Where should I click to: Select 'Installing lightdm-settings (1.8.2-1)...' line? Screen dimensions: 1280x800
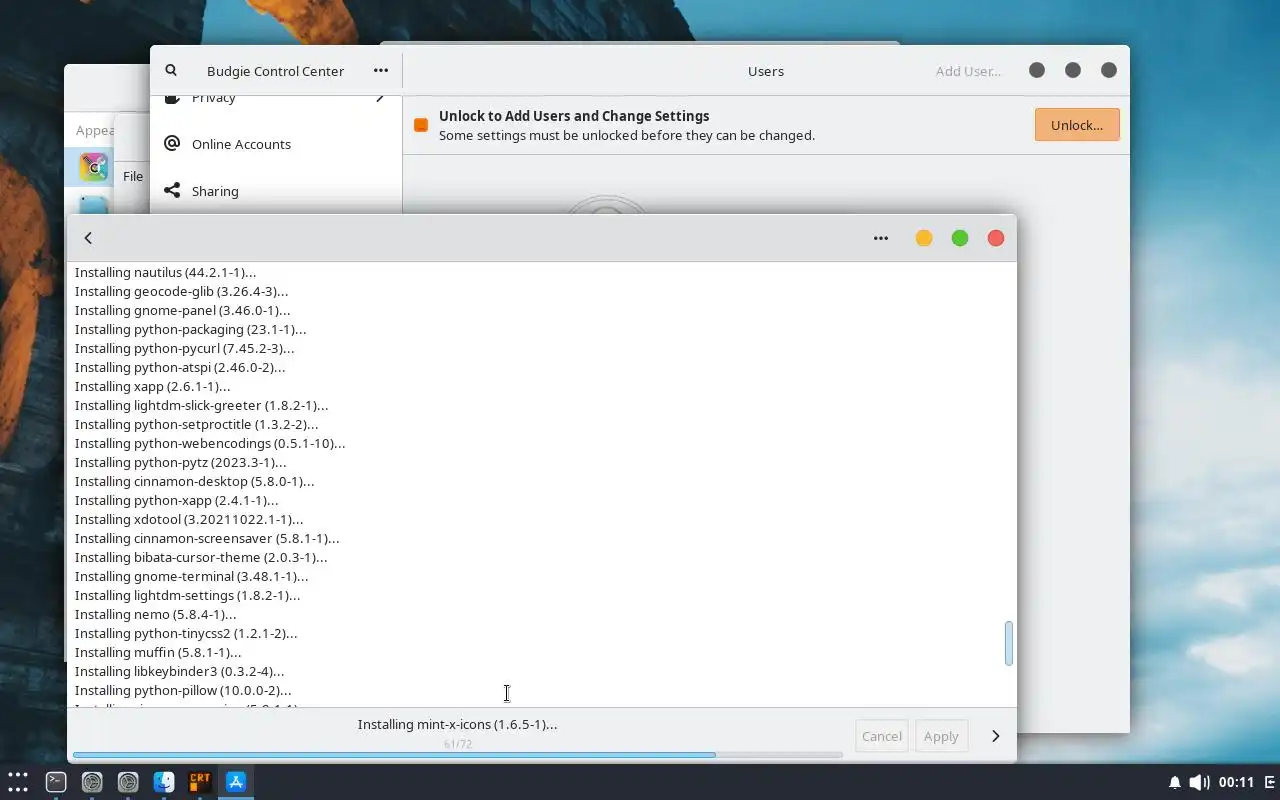(187, 595)
